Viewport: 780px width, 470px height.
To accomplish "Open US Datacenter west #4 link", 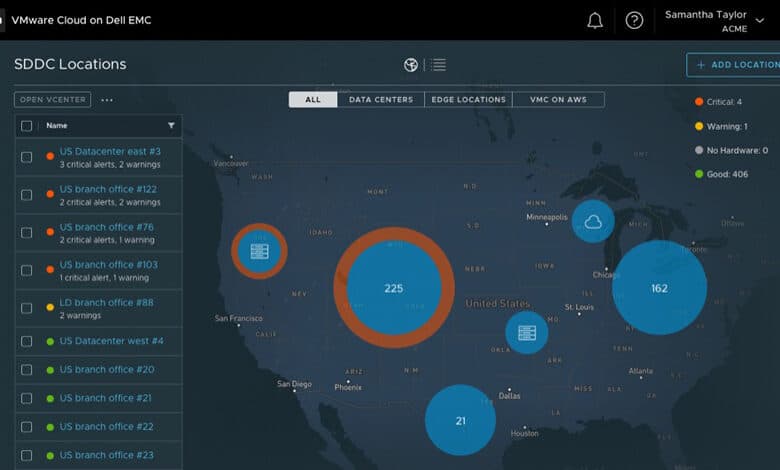I will [111, 341].
